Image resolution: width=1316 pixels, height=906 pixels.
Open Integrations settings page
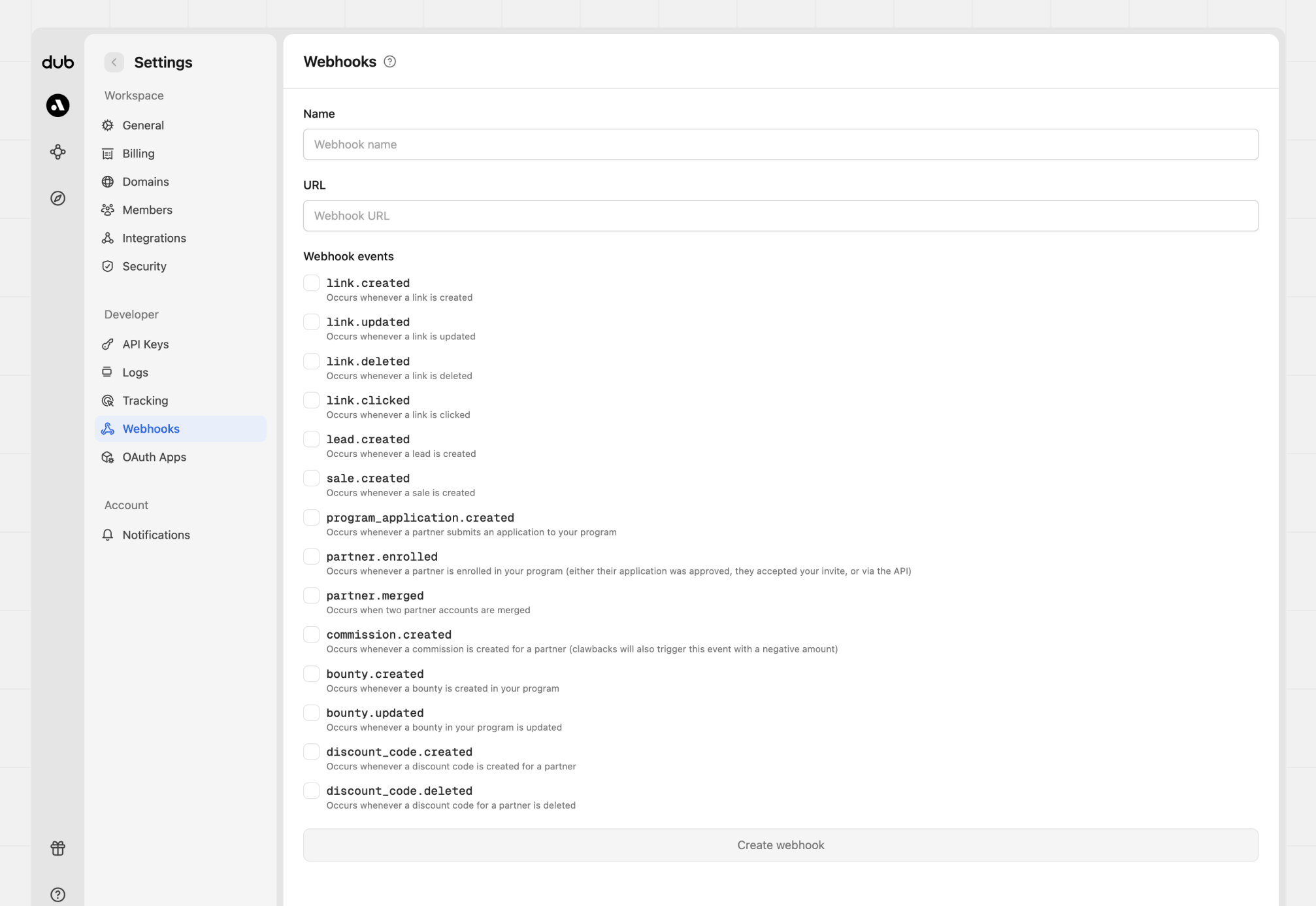pyautogui.click(x=180, y=238)
